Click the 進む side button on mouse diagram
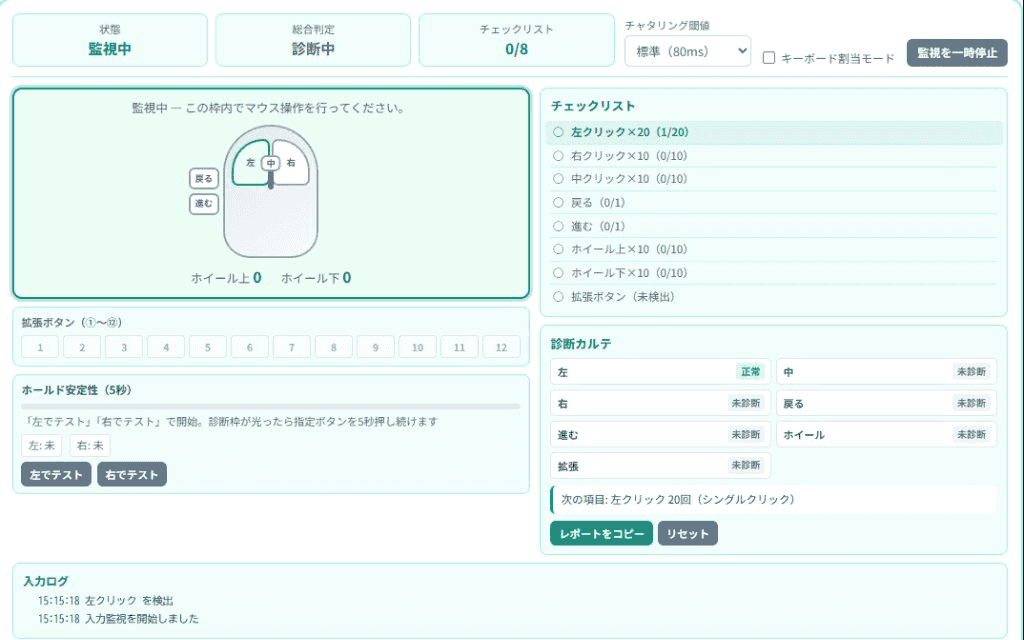Viewport: 1024px width, 640px height. pos(204,203)
